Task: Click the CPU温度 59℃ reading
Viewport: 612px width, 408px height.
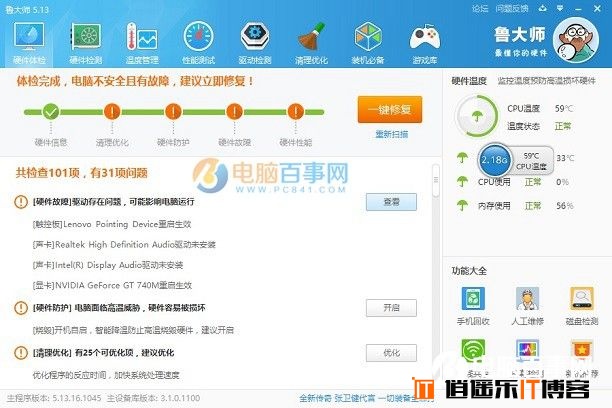Action: point(564,109)
